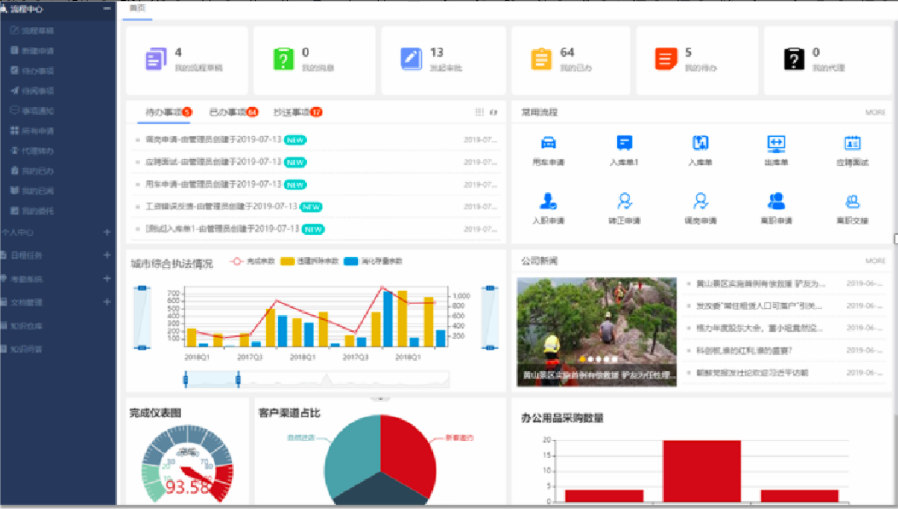Expand the 个人中心 sidebar section
898x509 pixels.
pos(107,232)
